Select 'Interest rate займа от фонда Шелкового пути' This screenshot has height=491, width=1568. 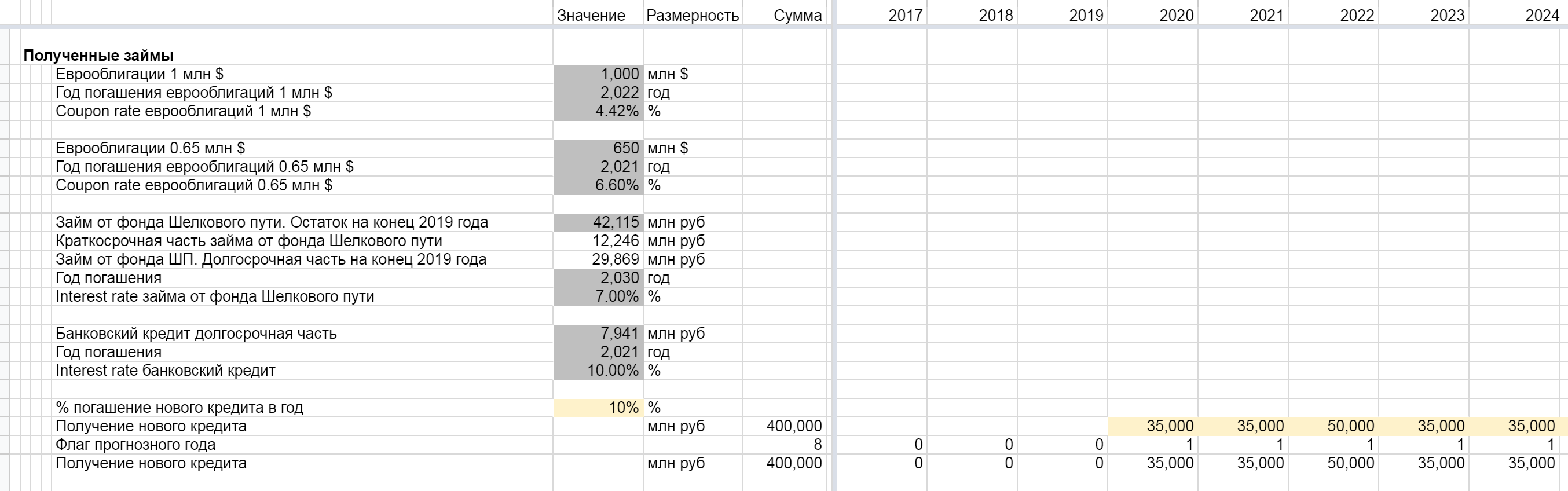[x=215, y=297]
